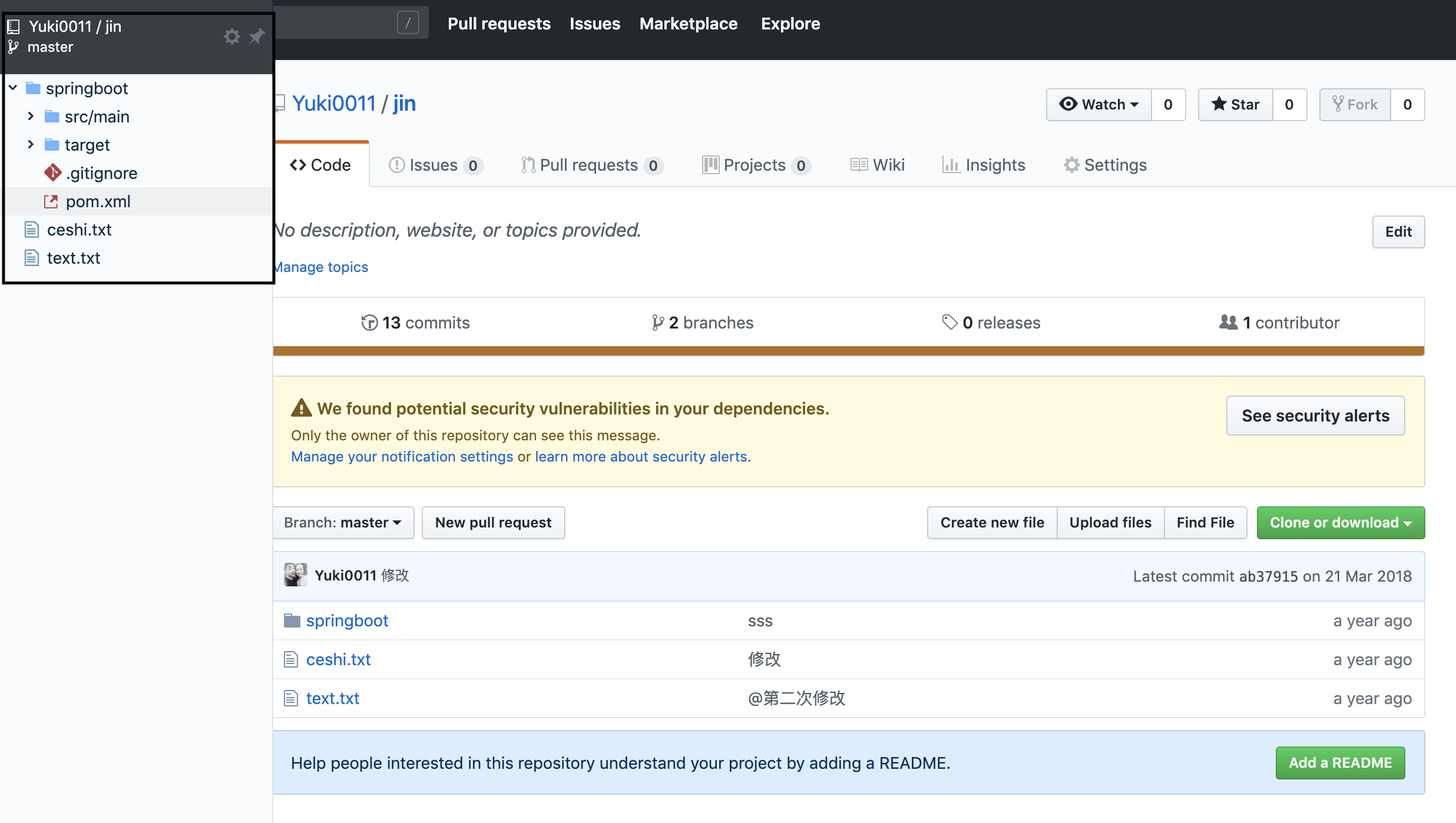The image size is (1456, 823).
Task: Open the Watch dropdown
Action: [1099, 105]
